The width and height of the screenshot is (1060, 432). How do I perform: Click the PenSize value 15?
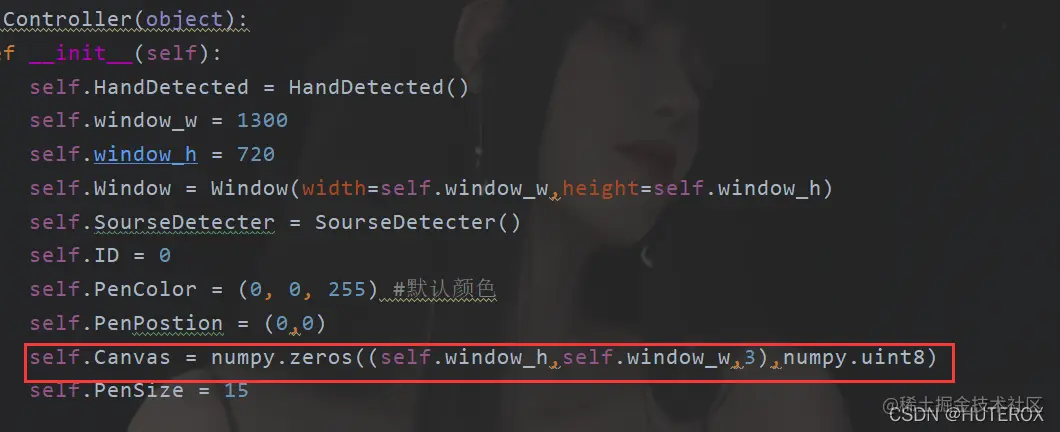click(237, 391)
